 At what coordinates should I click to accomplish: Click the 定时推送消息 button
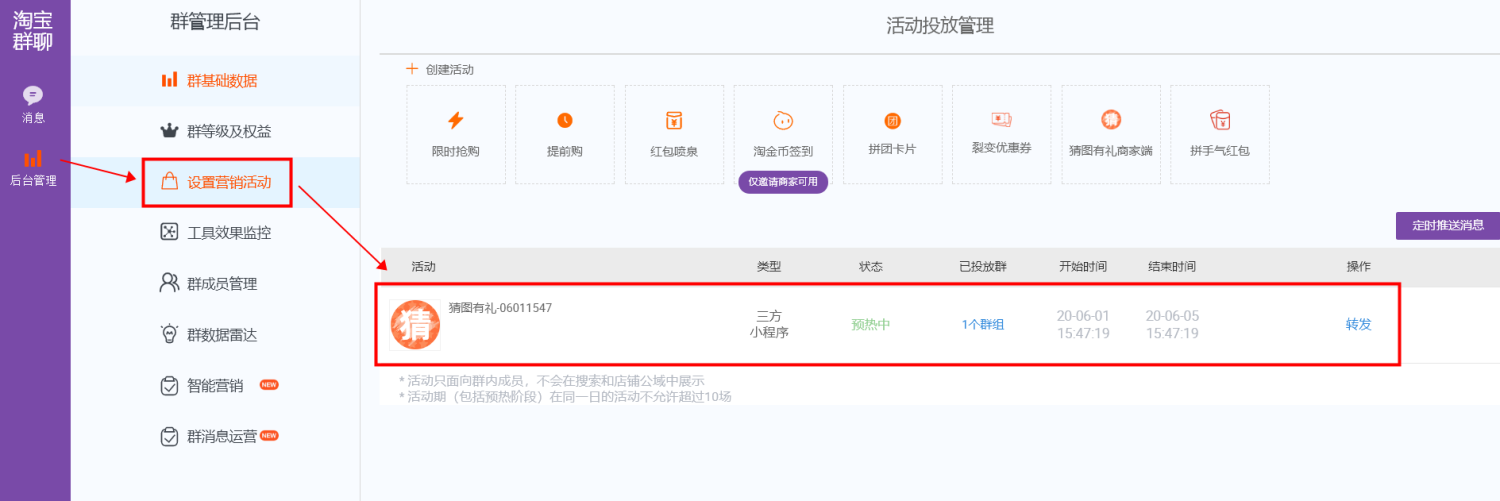[1448, 225]
